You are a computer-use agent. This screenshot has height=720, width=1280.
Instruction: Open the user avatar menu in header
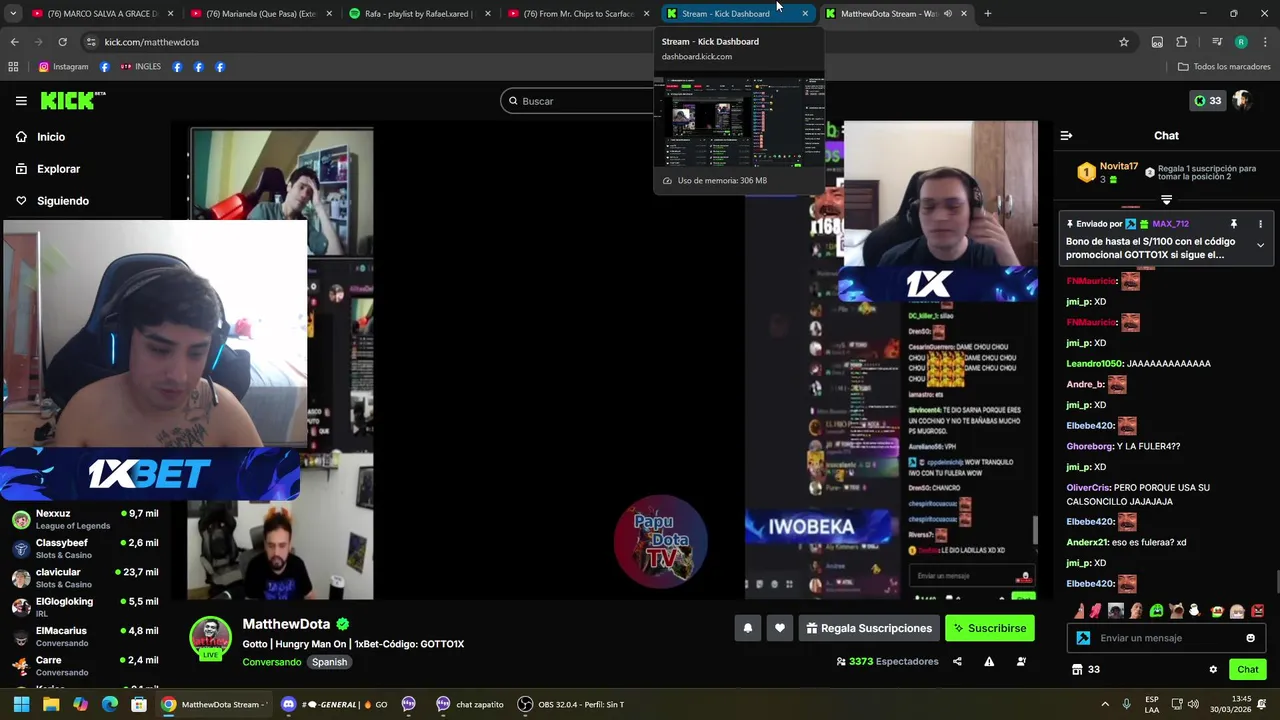click(x=1243, y=101)
